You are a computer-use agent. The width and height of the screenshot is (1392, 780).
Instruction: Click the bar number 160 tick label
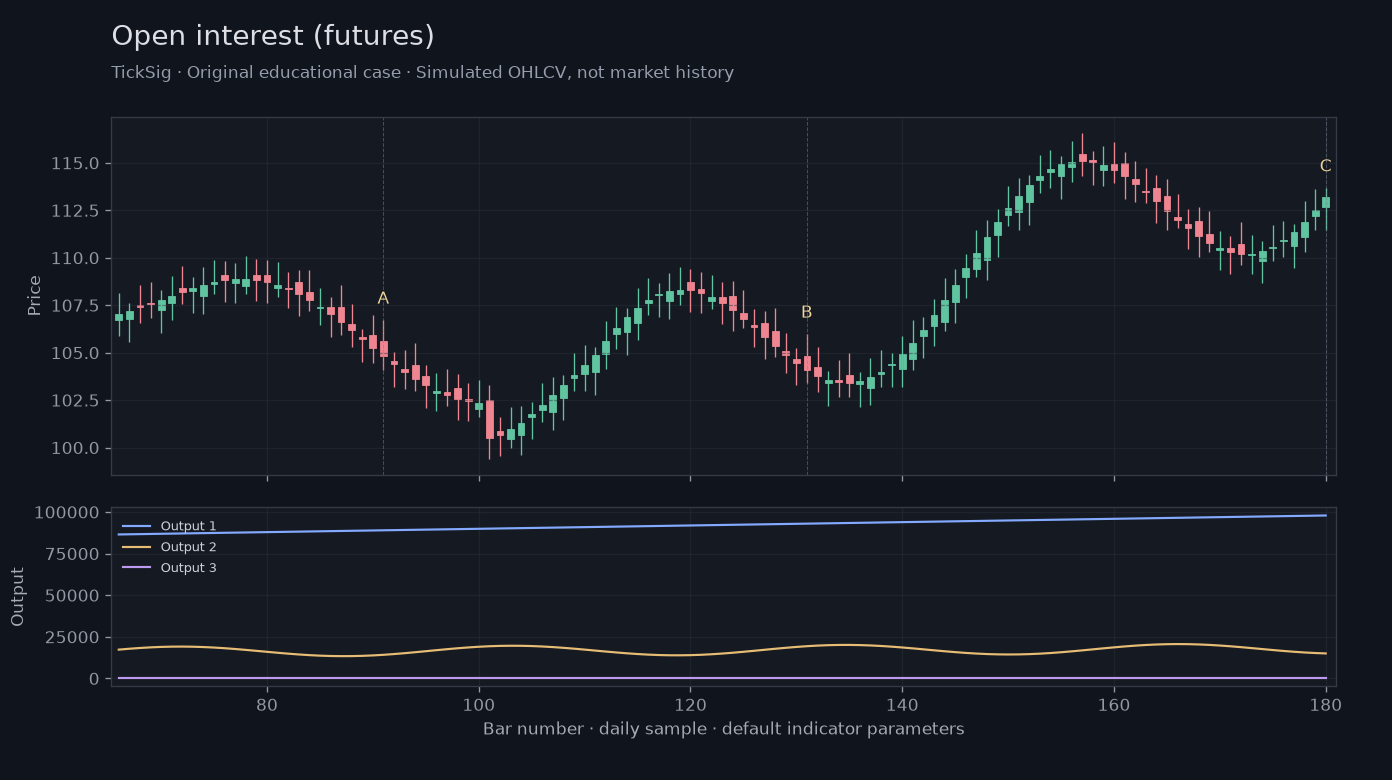coord(1114,704)
